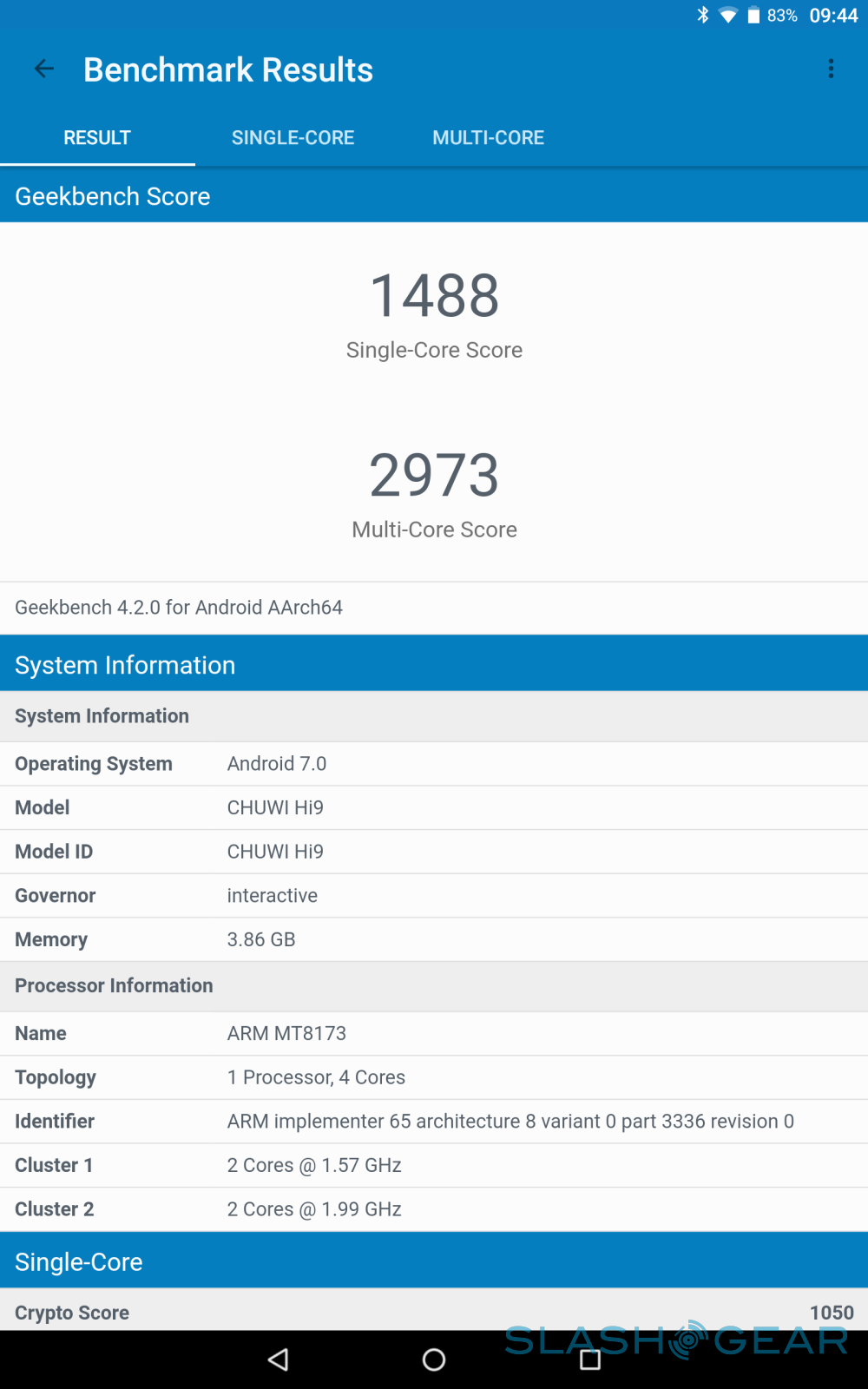Screen dimensions: 868x1389
Task: Tap the Geekbench 4.2.0 version text
Action: tap(179, 608)
